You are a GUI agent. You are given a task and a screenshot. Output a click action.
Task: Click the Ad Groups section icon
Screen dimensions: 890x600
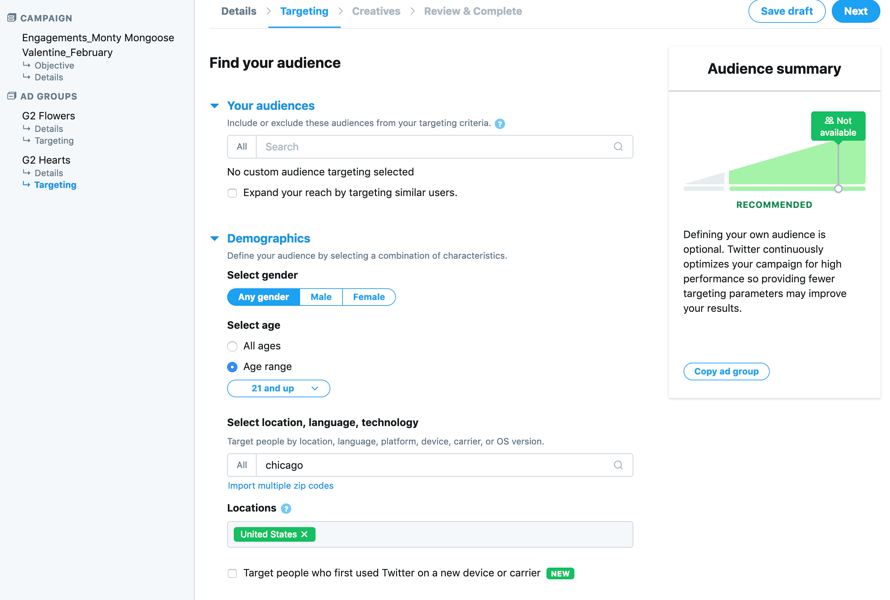click(11, 96)
